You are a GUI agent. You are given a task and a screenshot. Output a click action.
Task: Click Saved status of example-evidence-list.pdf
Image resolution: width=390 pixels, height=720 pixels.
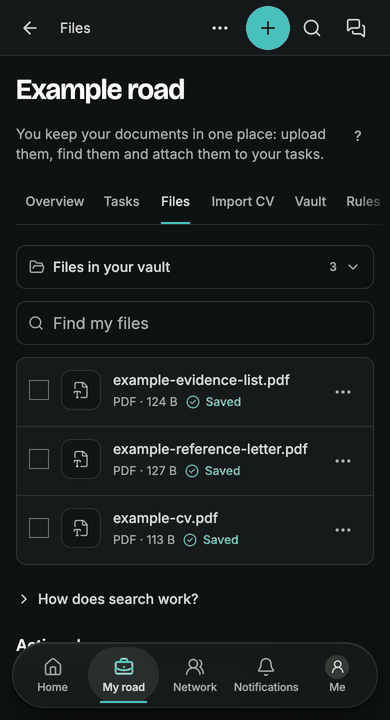(214, 402)
